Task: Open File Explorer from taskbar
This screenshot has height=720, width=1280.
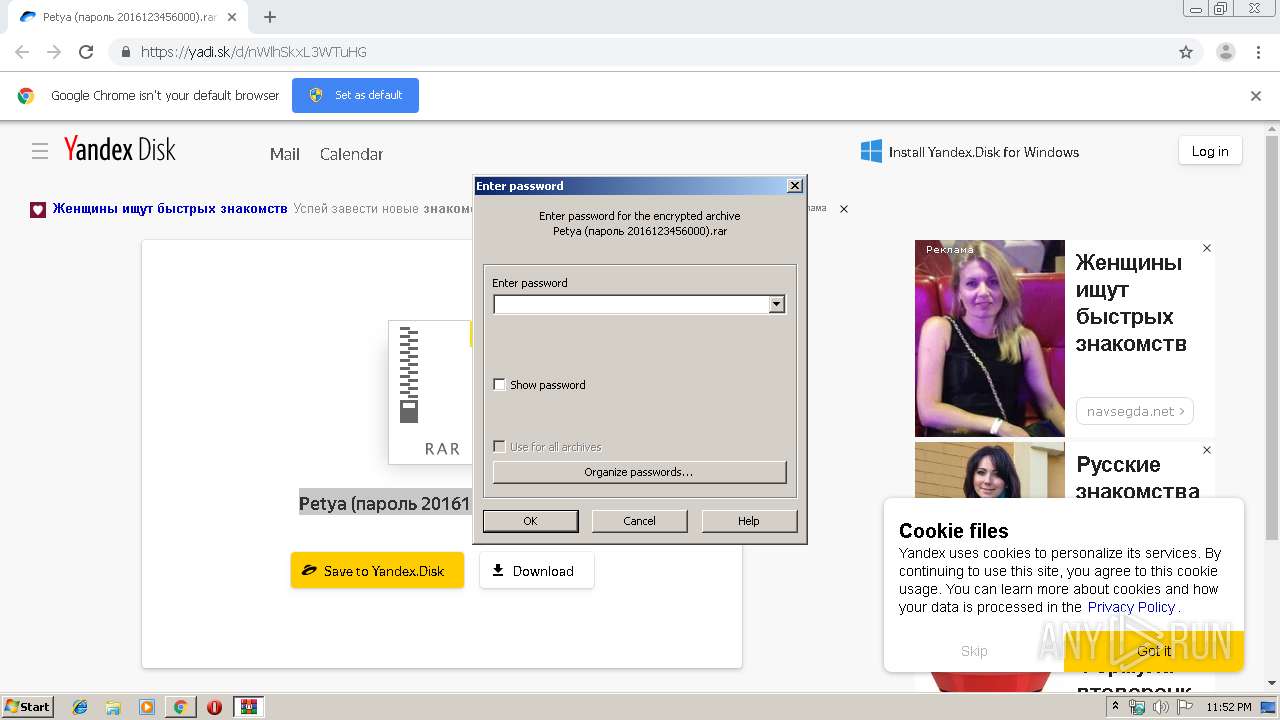Action: point(113,707)
